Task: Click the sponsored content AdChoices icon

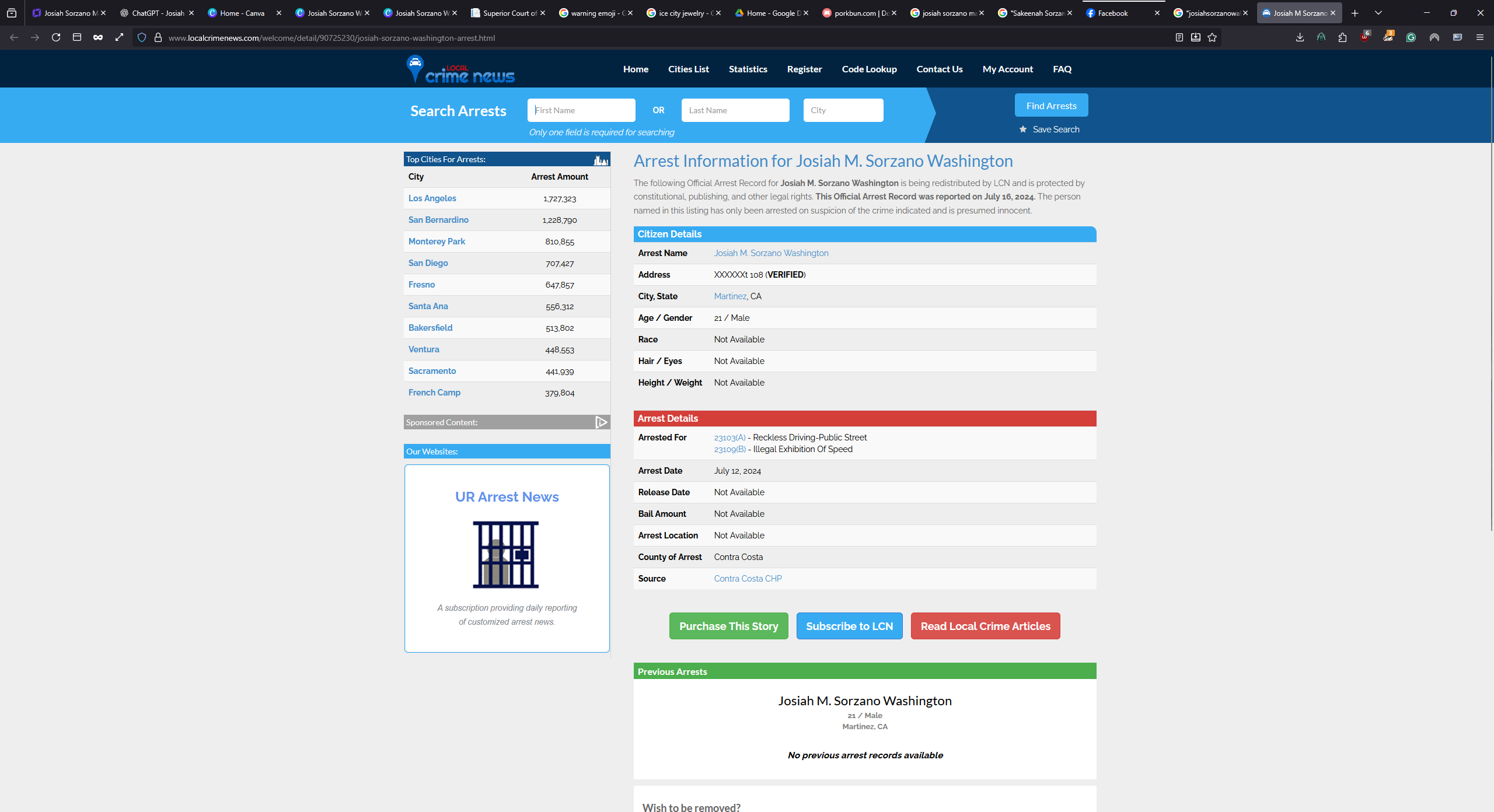Action: coord(601,422)
